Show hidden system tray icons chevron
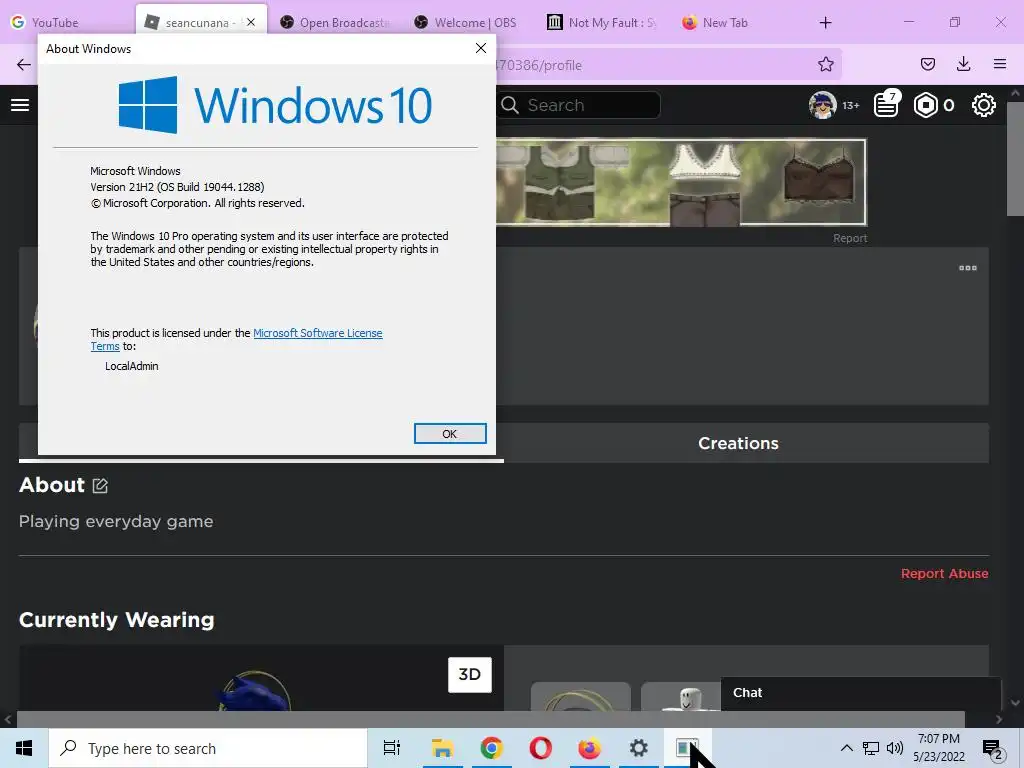The width and height of the screenshot is (1024, 768). click(846, 748)
